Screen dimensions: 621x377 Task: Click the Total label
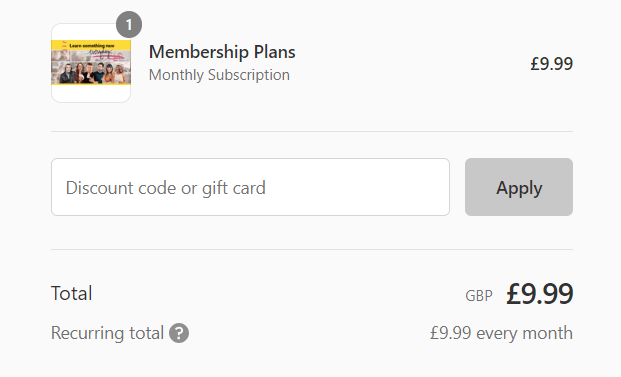pyautogui.click(x=72, y=293)
